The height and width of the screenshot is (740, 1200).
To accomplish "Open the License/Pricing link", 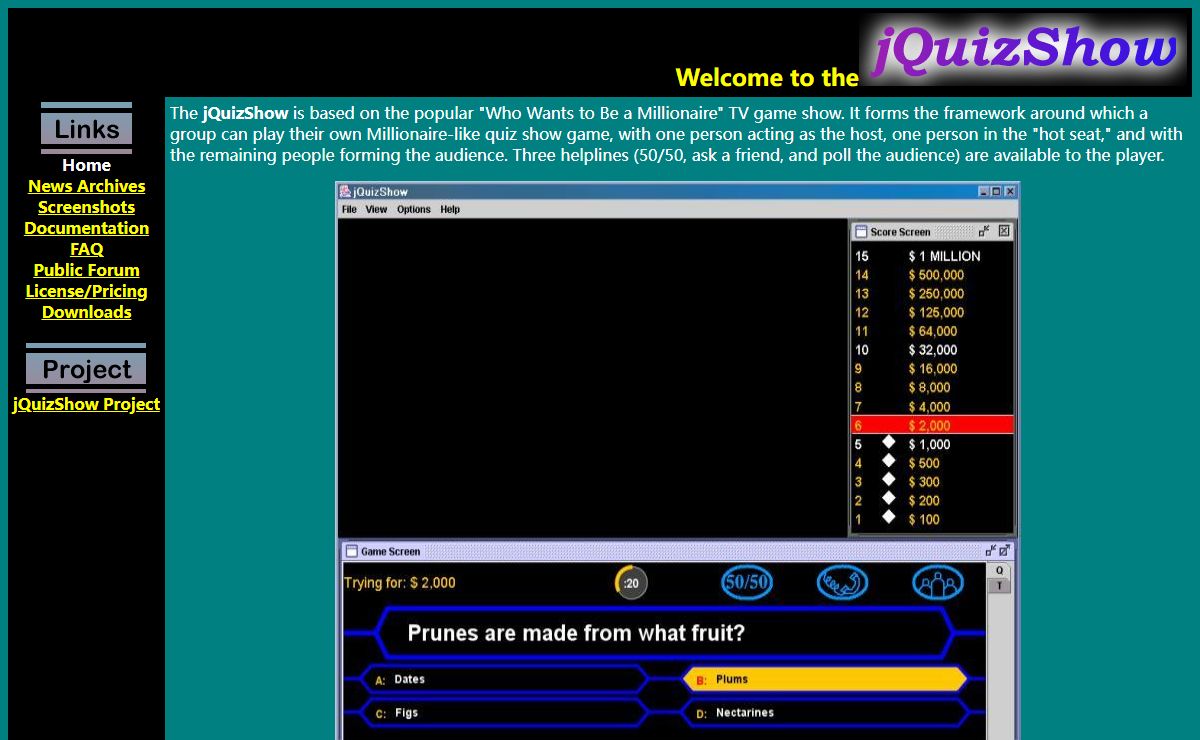I will (86, 291).
